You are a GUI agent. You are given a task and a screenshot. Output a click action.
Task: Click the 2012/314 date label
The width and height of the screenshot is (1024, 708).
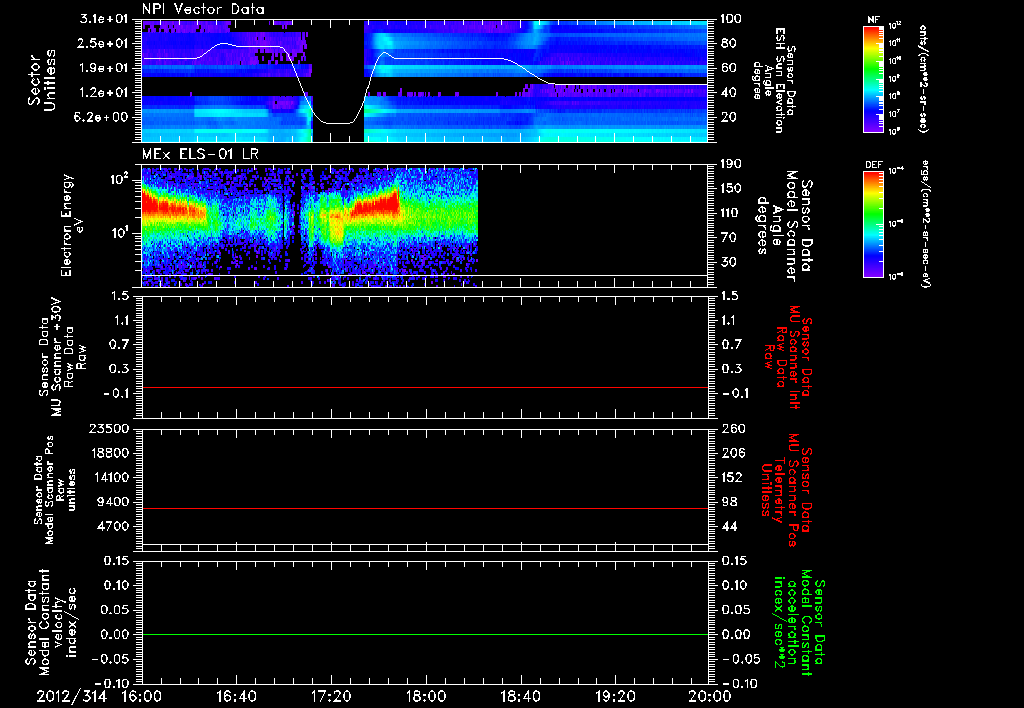[x=71, y=696]
